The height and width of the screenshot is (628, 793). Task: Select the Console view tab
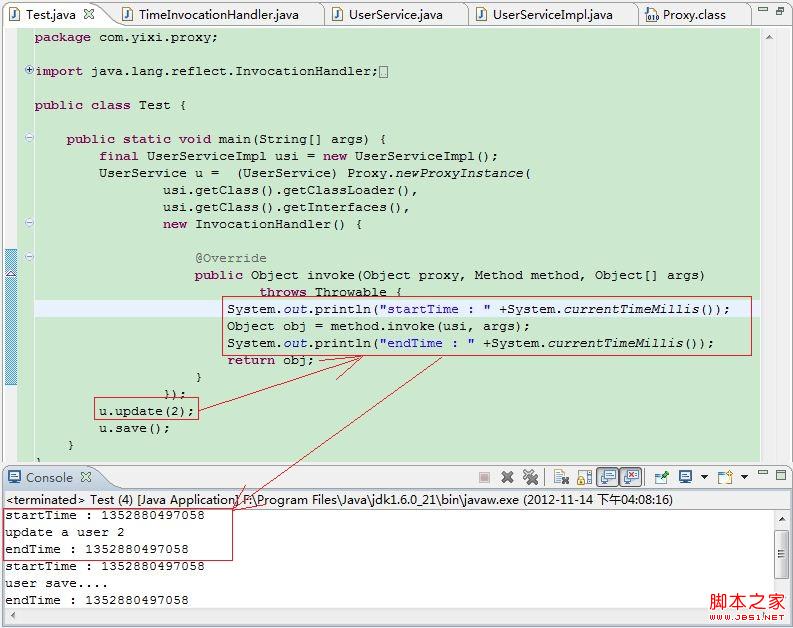tap(49, 477)
